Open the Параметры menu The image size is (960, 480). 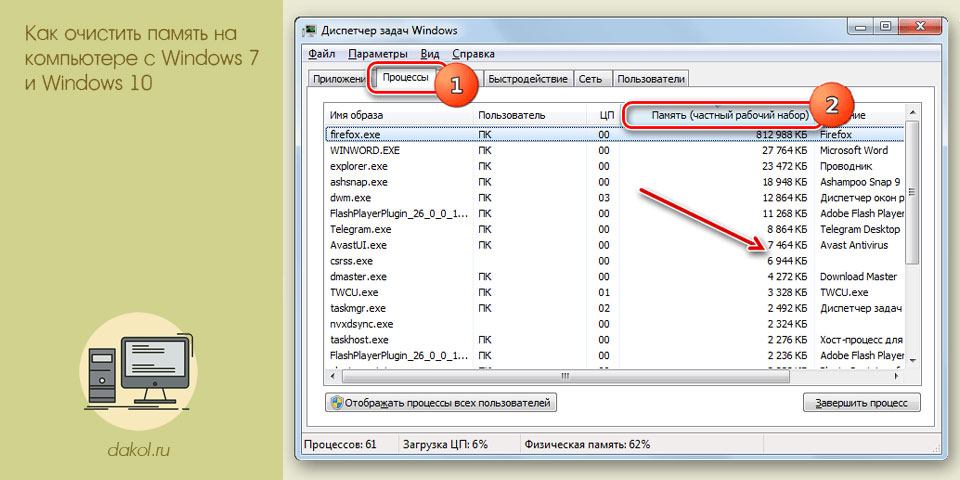point(378,54)
